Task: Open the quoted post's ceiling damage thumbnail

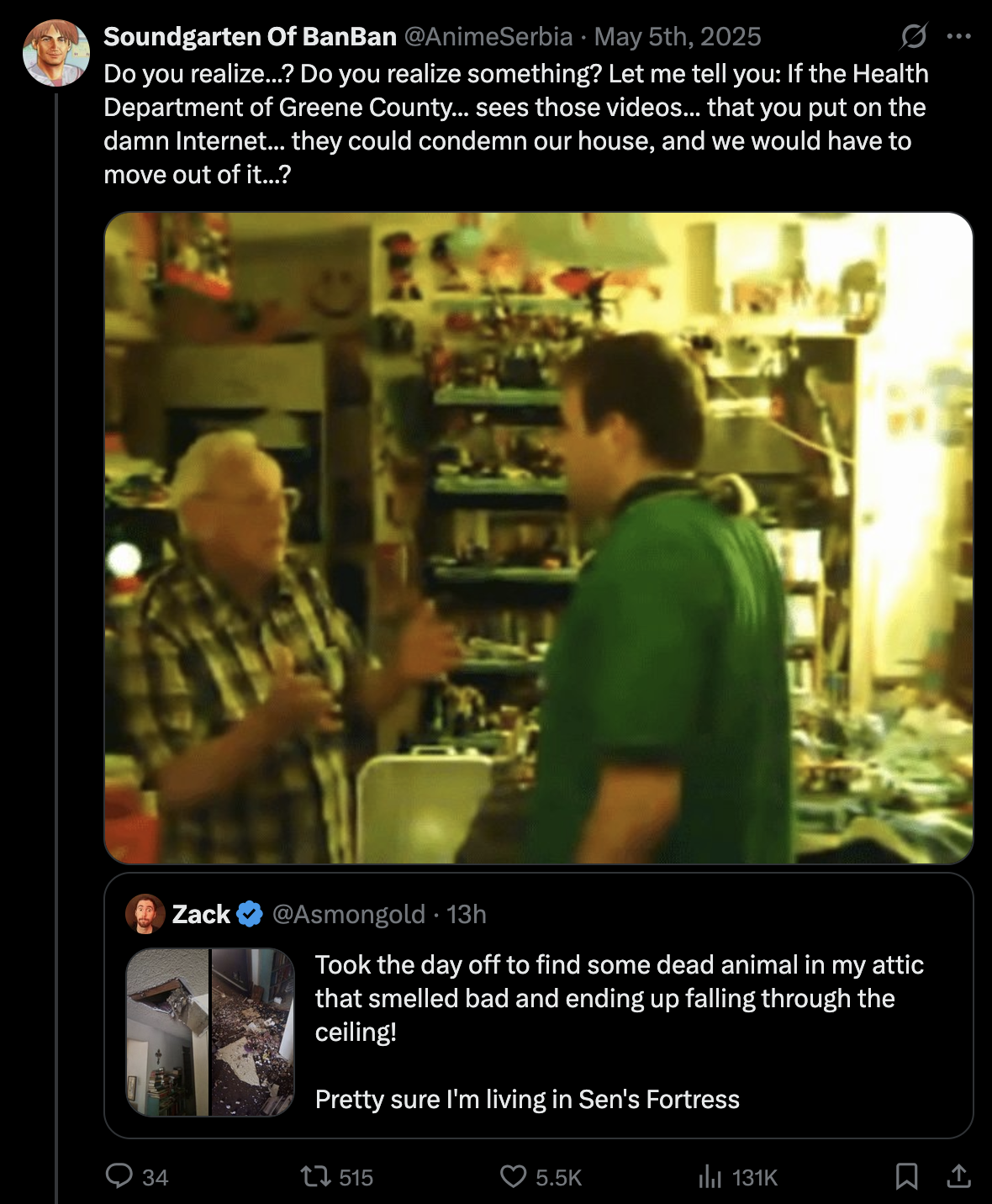Action: pyautogui.click(x=210, y=1032)
